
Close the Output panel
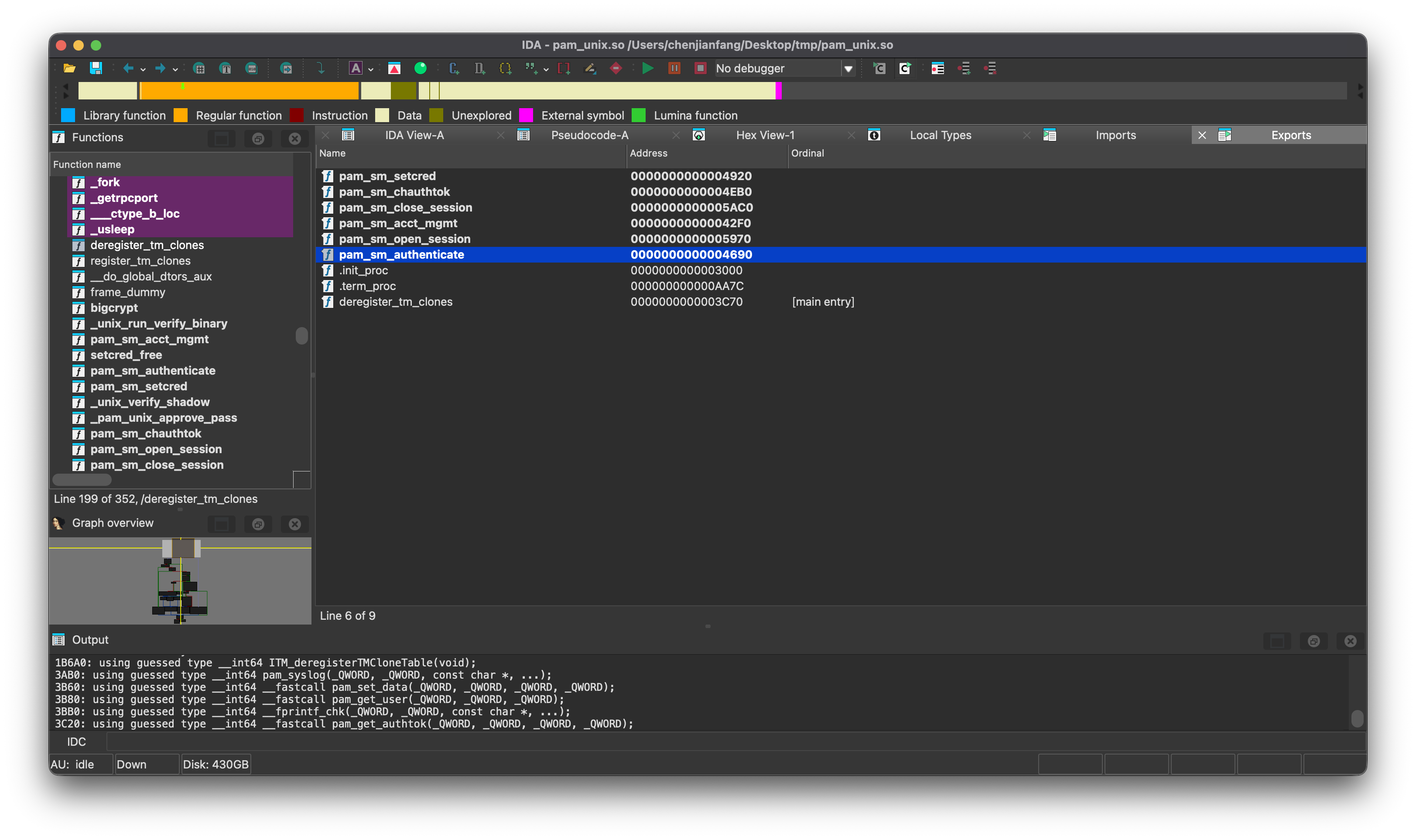(x=1350, y=641)
